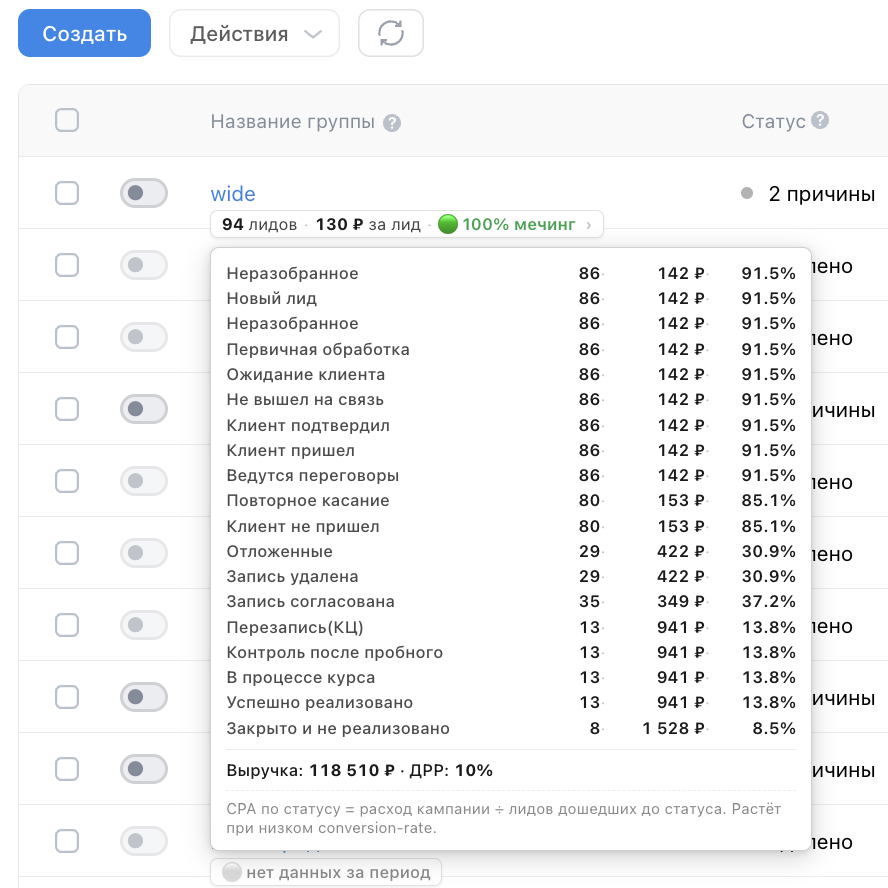Viewport: 888px width, 888px height.
Task: Select the Клиент пришел status row
Action: point(511,450)
